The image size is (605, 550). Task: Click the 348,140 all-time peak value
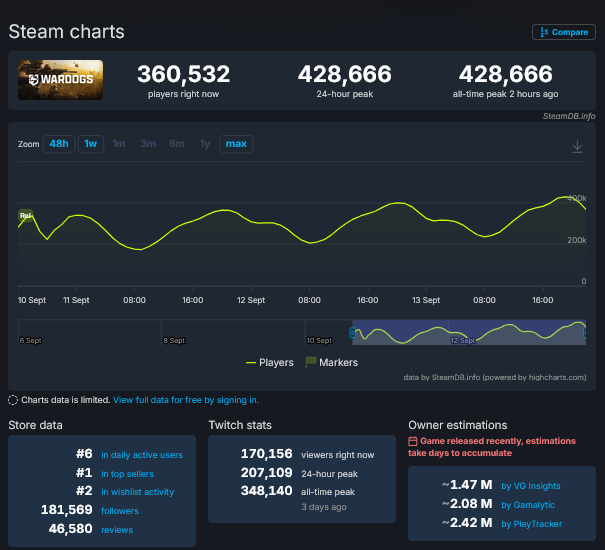pyautogui.click(x=267, y=491)
